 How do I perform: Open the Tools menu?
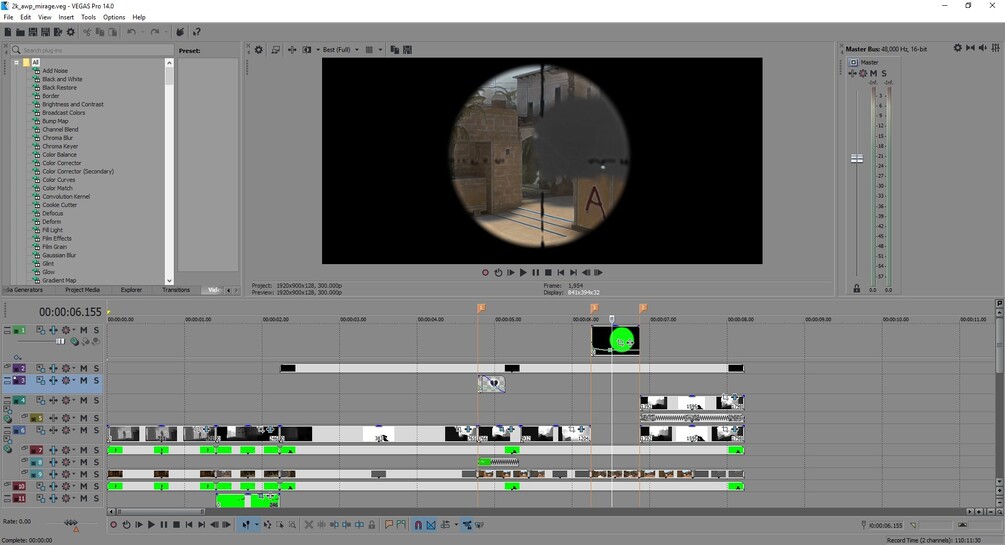pyautogui.click(x=88, y=17)
